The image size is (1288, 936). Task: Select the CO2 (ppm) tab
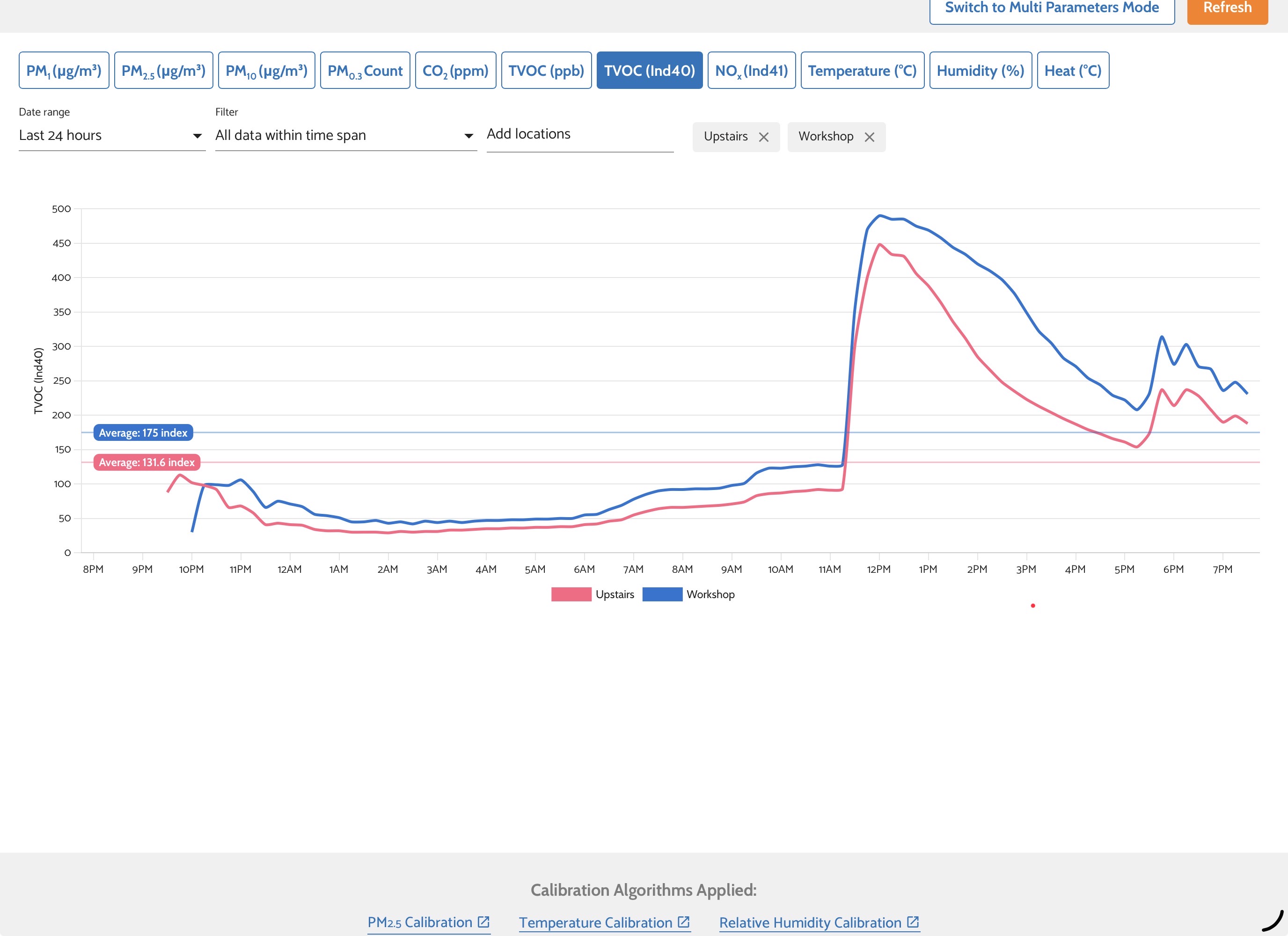(x=455, y=70)
